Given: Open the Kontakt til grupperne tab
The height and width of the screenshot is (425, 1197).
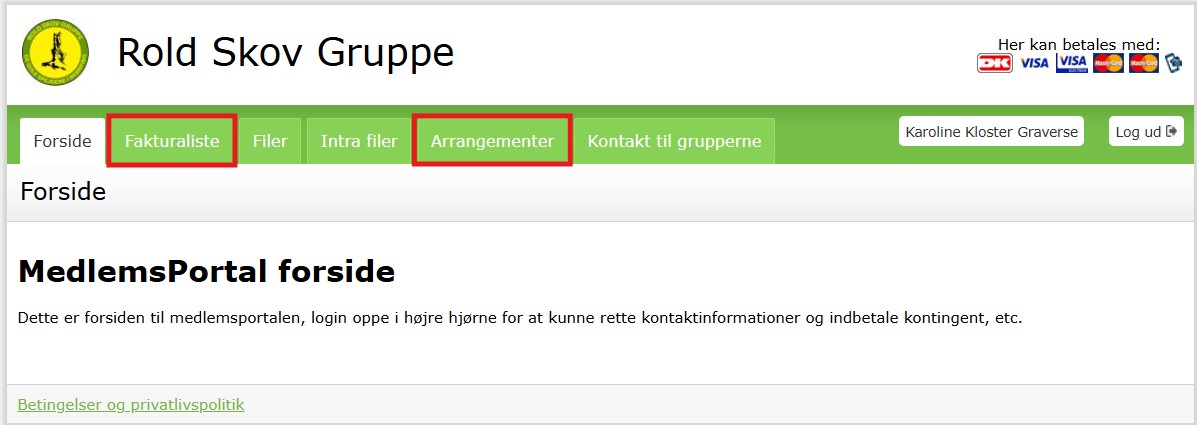Looking at the screenshot, I should click(674, 141).
